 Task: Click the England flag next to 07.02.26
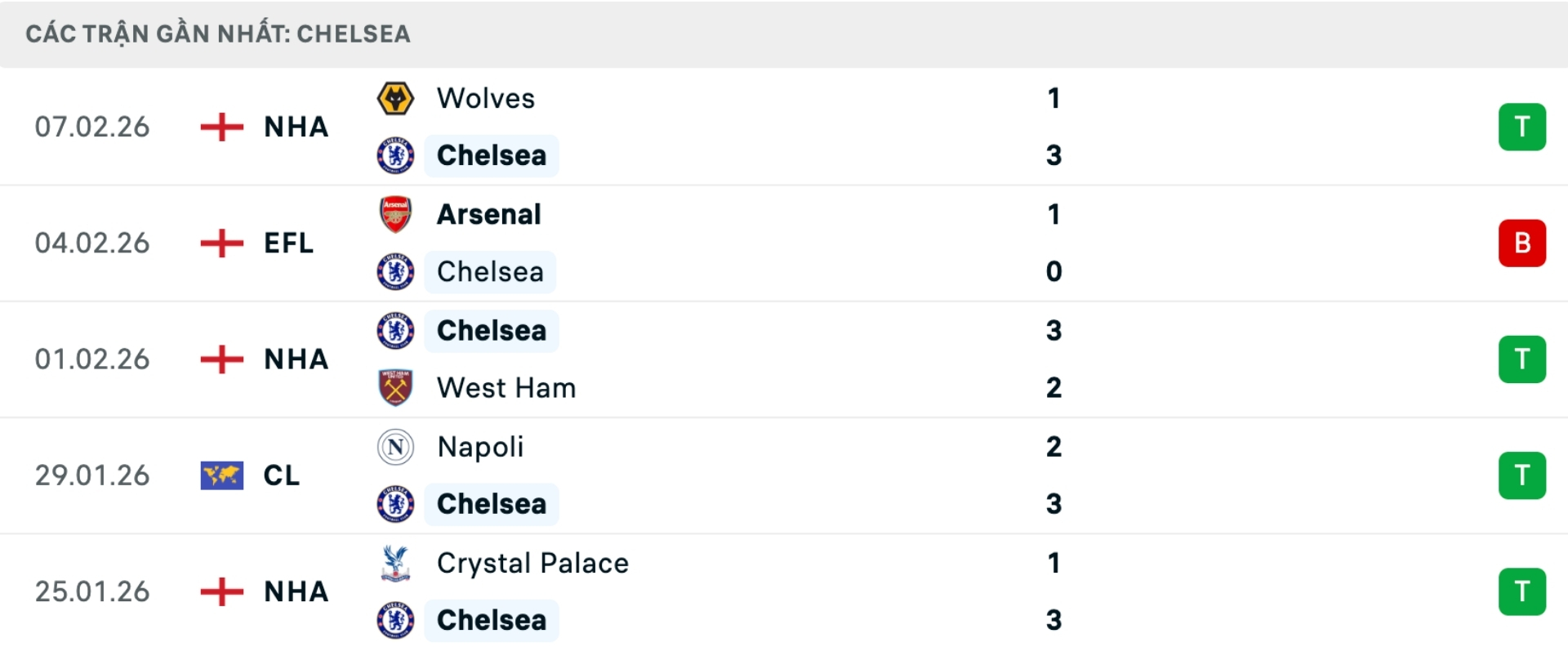220,127
